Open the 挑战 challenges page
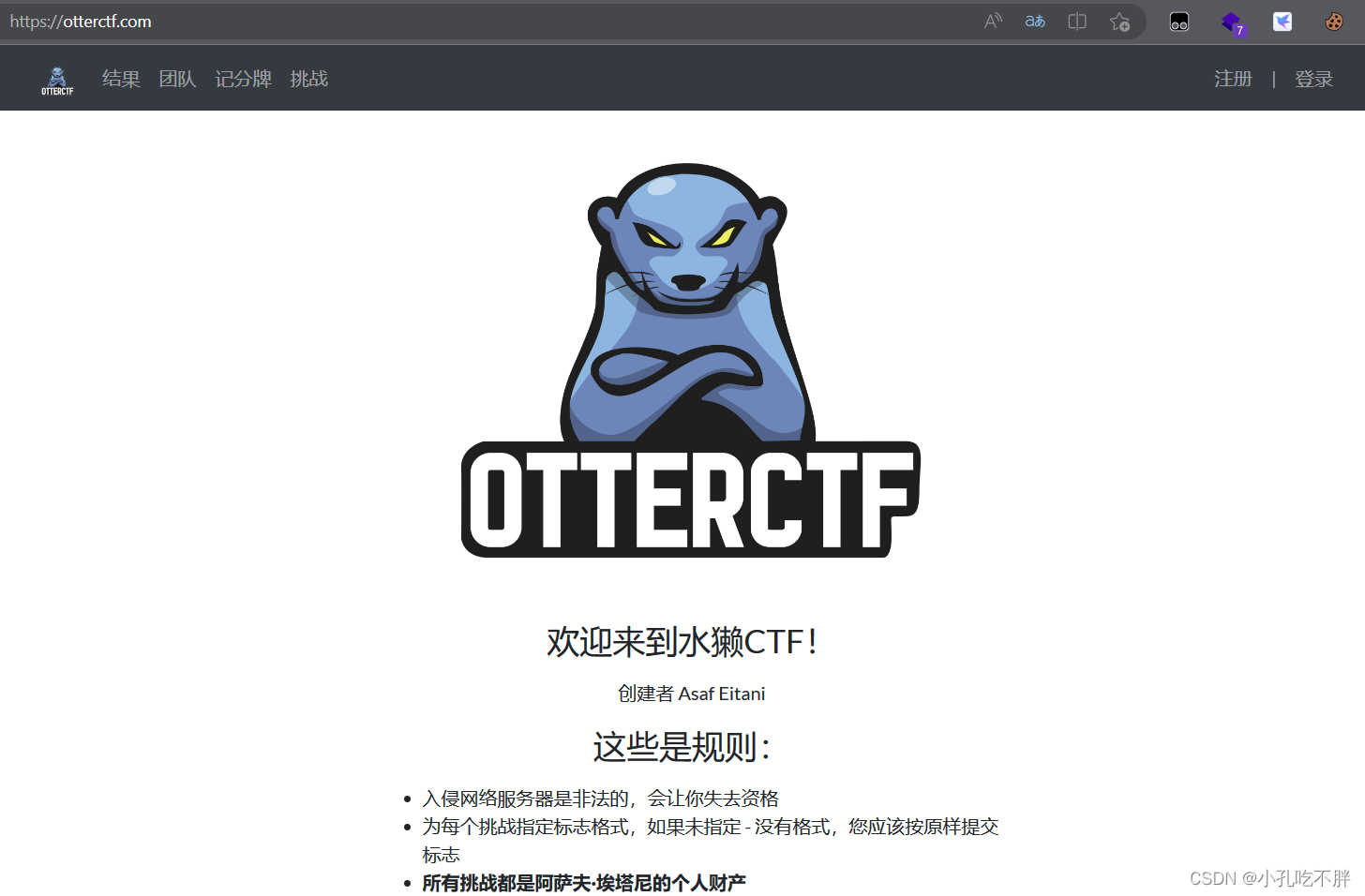The image size is (1365, 896). [308, 79]
